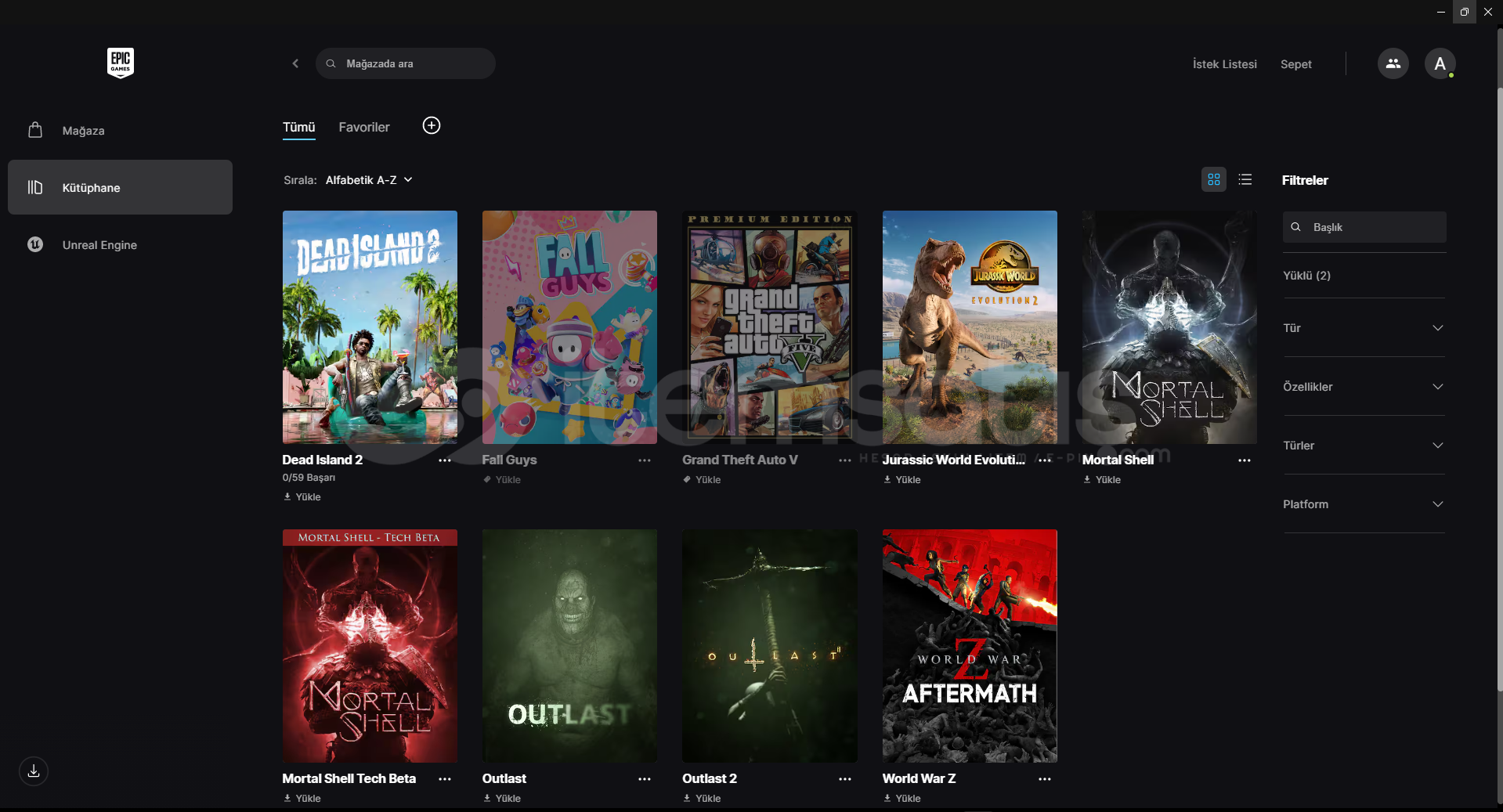Screen dimensions: 1503x812
Task: Open Outlast three-dot menu
Action: (645, 779)
